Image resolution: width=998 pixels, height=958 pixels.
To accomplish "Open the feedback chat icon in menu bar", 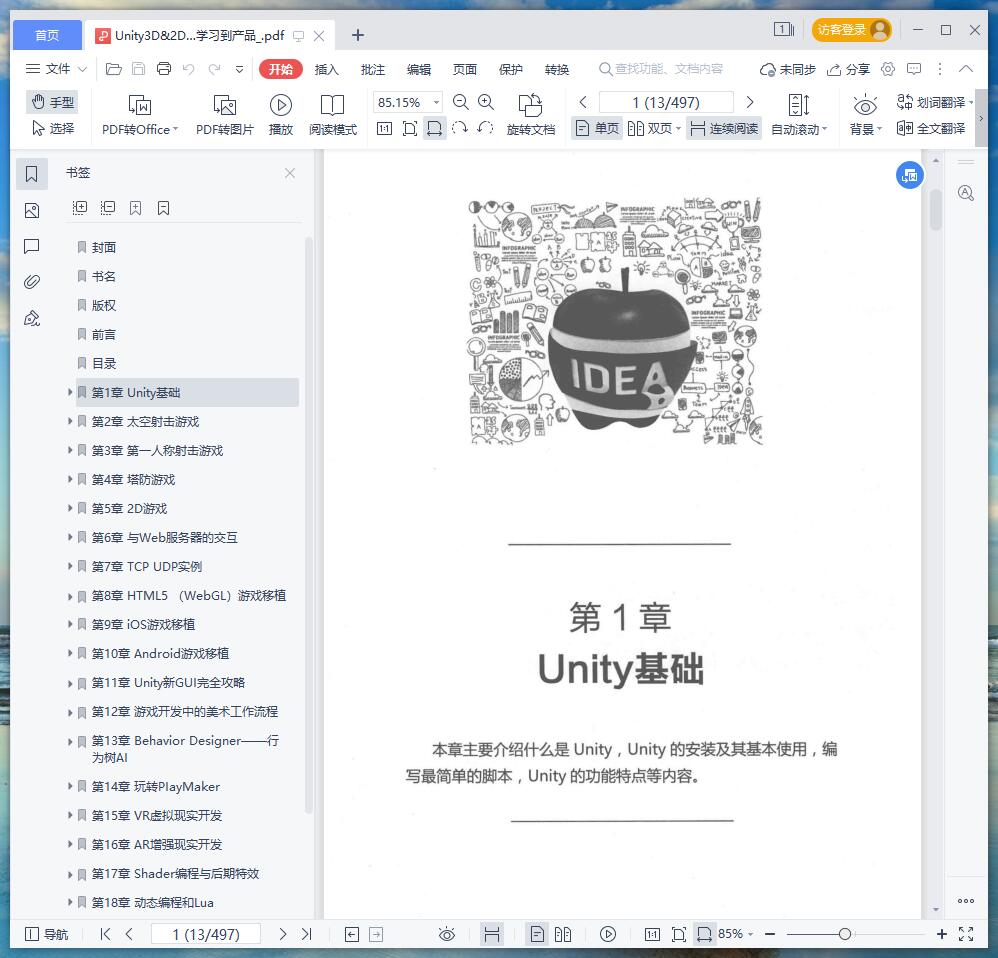I will point(914,69).
